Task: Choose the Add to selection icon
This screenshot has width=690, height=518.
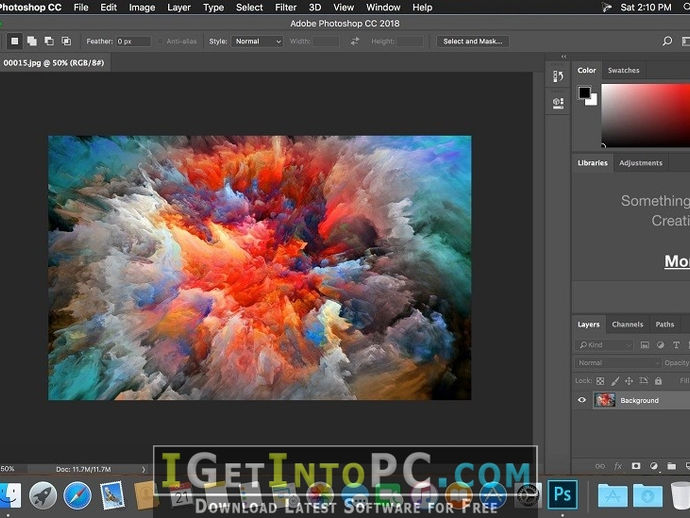Action: tap(32, 41)
